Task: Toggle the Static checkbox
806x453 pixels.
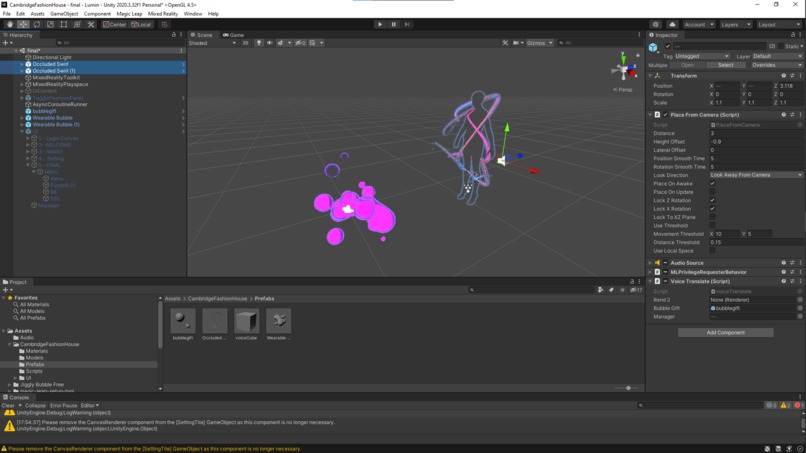Action: pyautogui.click(x=780, y=46)
